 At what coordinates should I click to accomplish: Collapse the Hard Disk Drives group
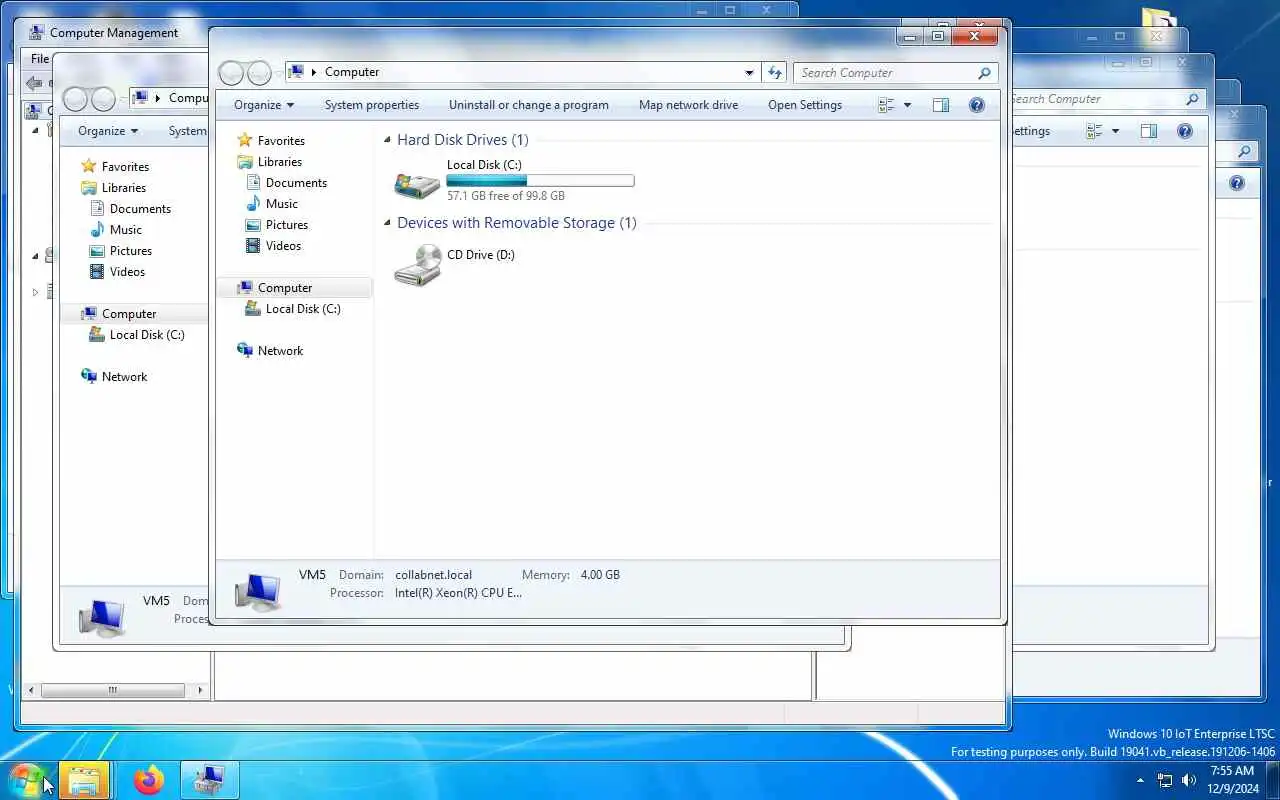(388, 141)
